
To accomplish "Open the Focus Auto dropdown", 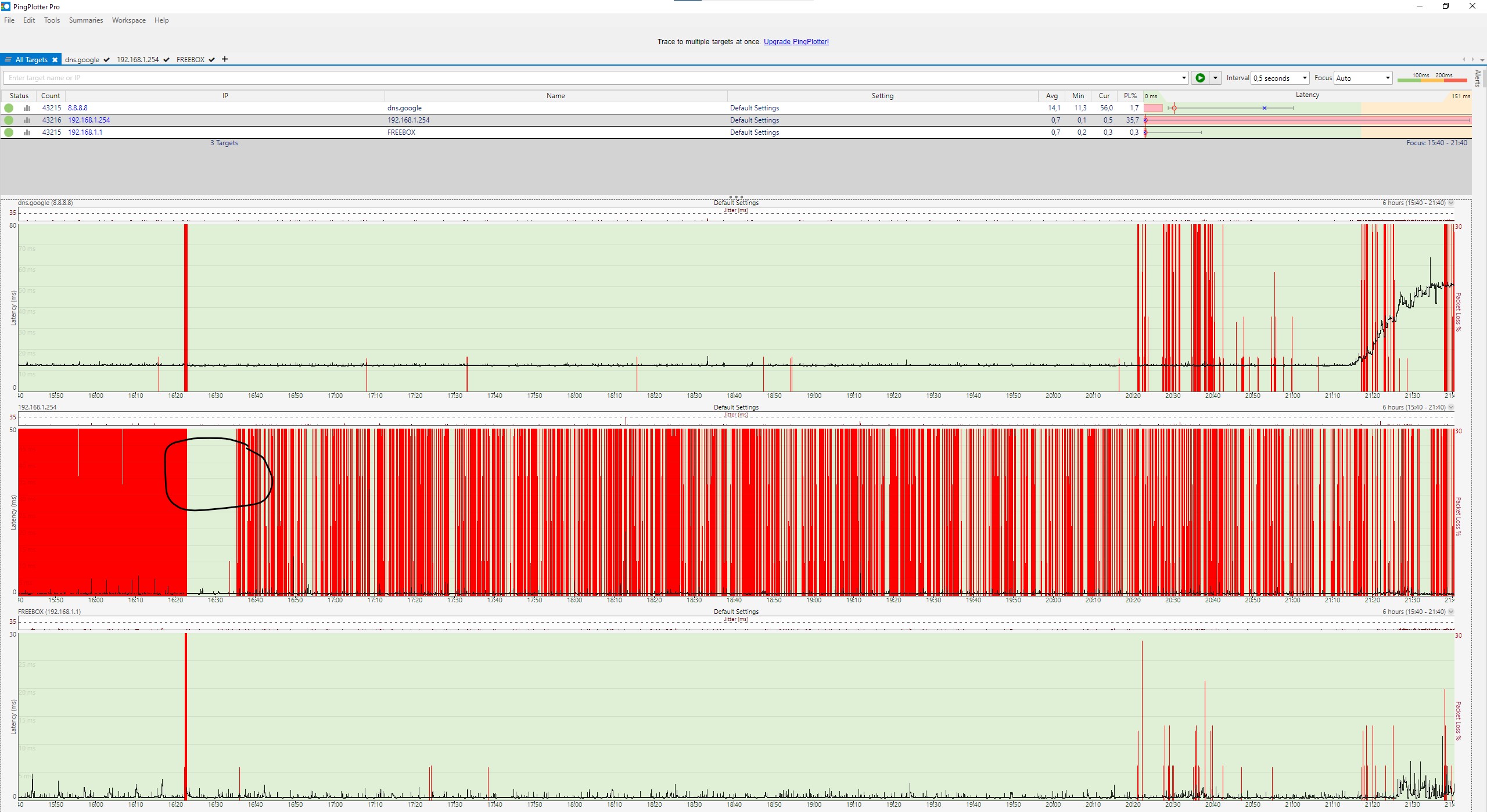I will [x=1363, y=78].
